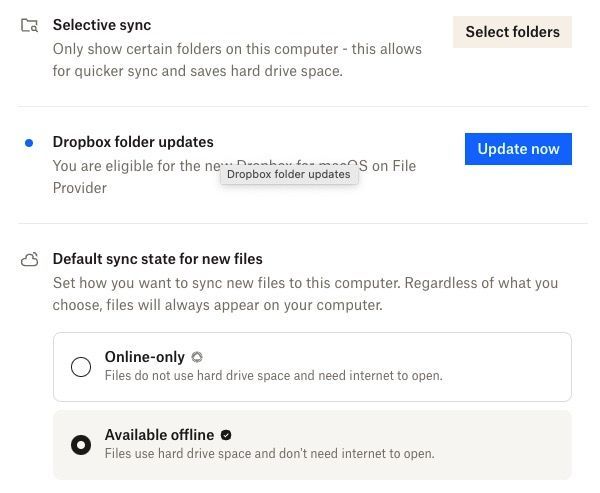Select the Available offline radio button
This screenshot has height=493, width=600.
(81, 445)
